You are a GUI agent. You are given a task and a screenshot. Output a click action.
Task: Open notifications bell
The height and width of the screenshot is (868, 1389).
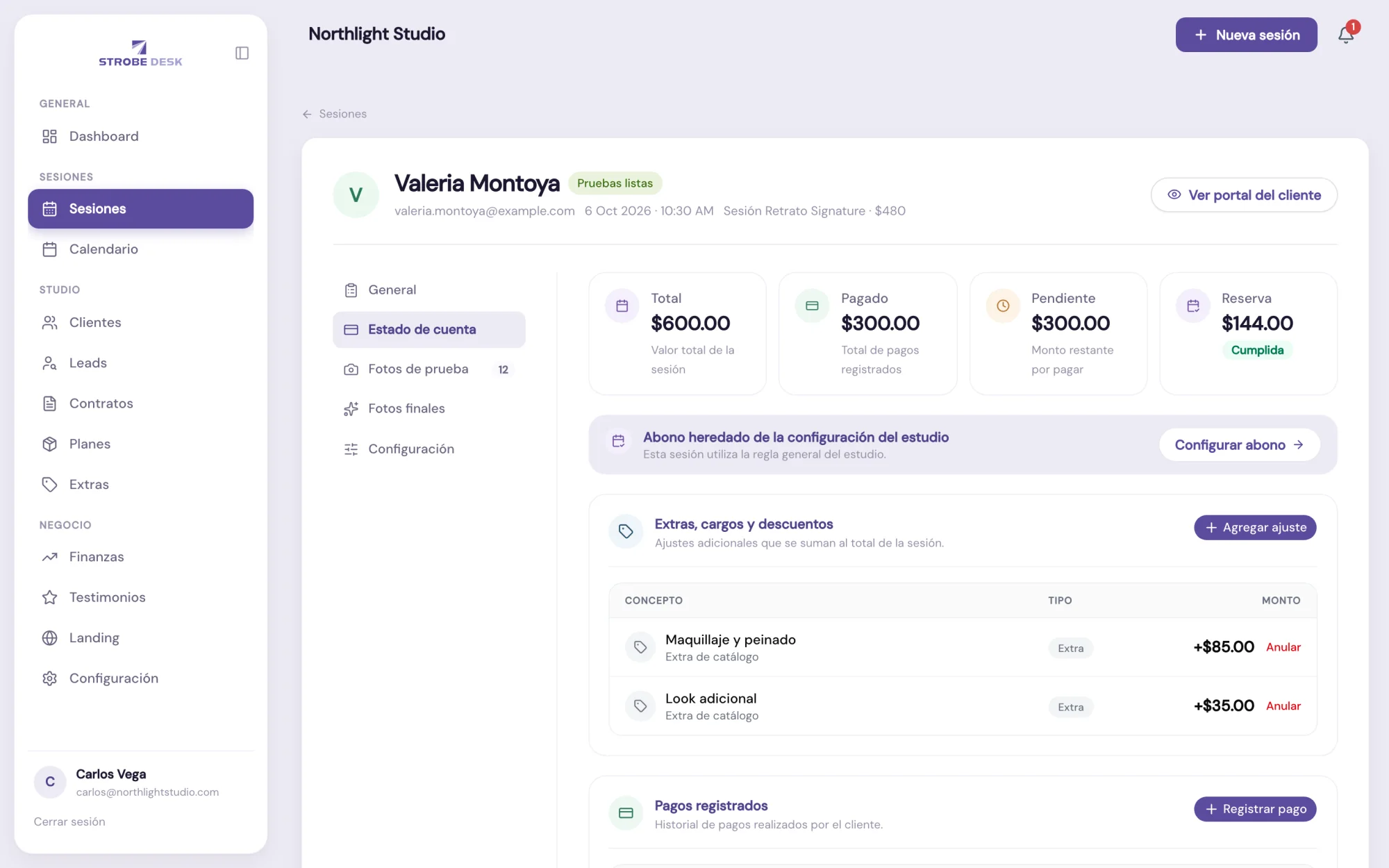pyautogui.click(x=1346, y=35)
